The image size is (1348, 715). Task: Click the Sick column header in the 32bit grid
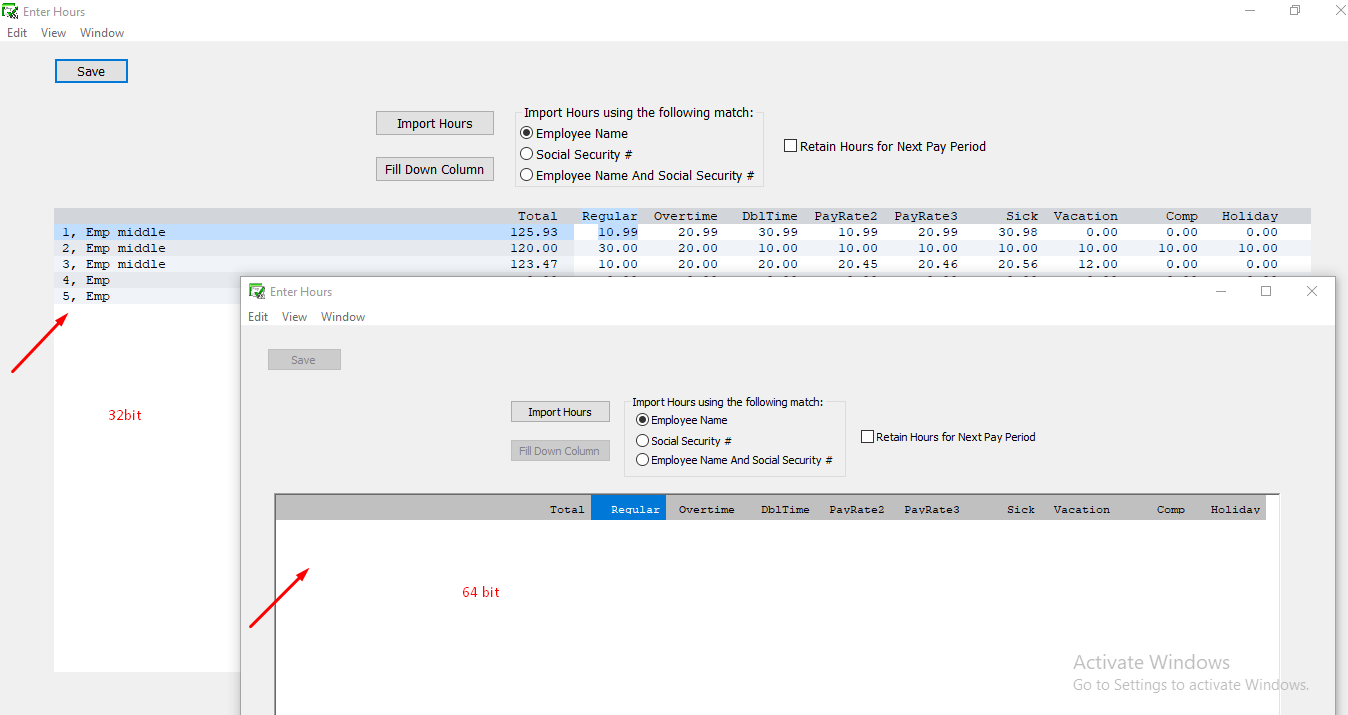point(1022,216)
